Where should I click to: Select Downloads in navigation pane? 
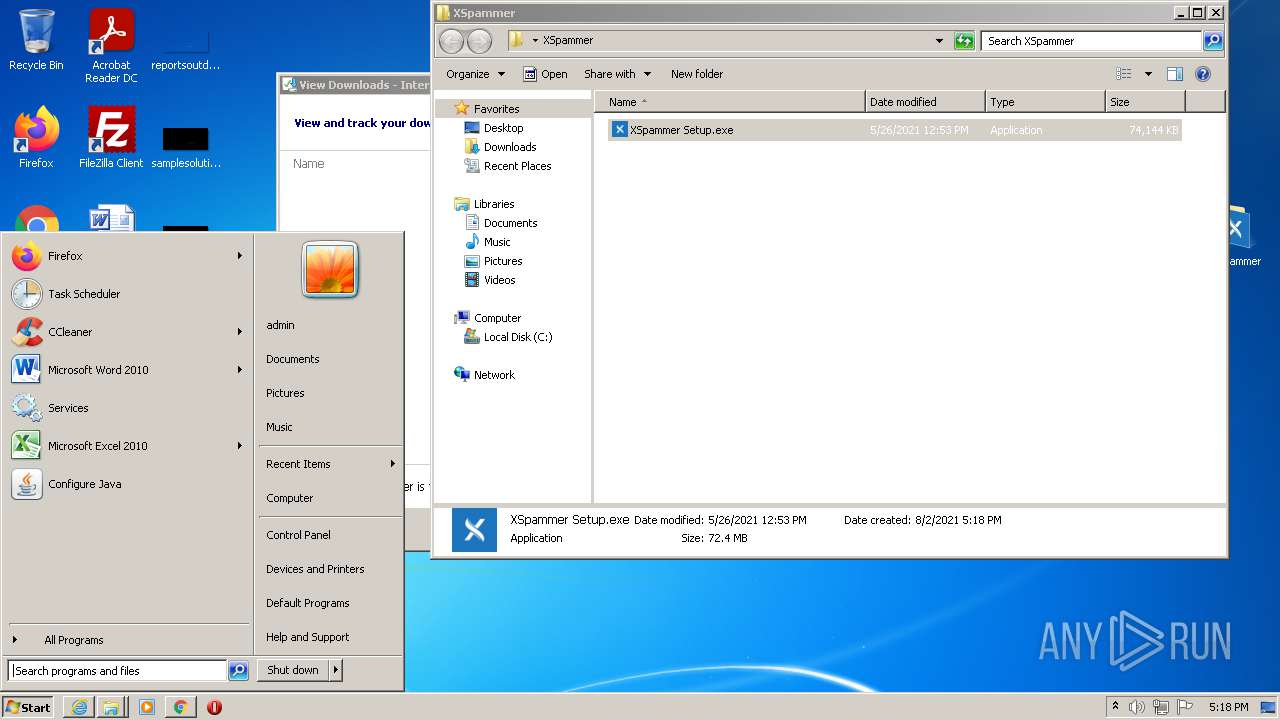coord(510,147)
